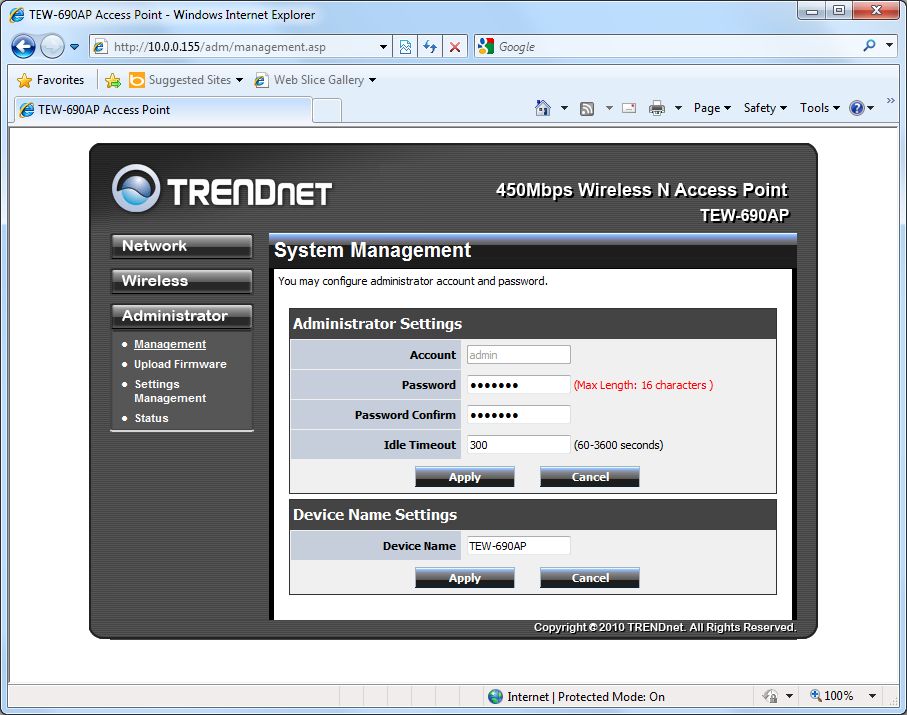Toggle Compatibility View icon

(405, 47)
